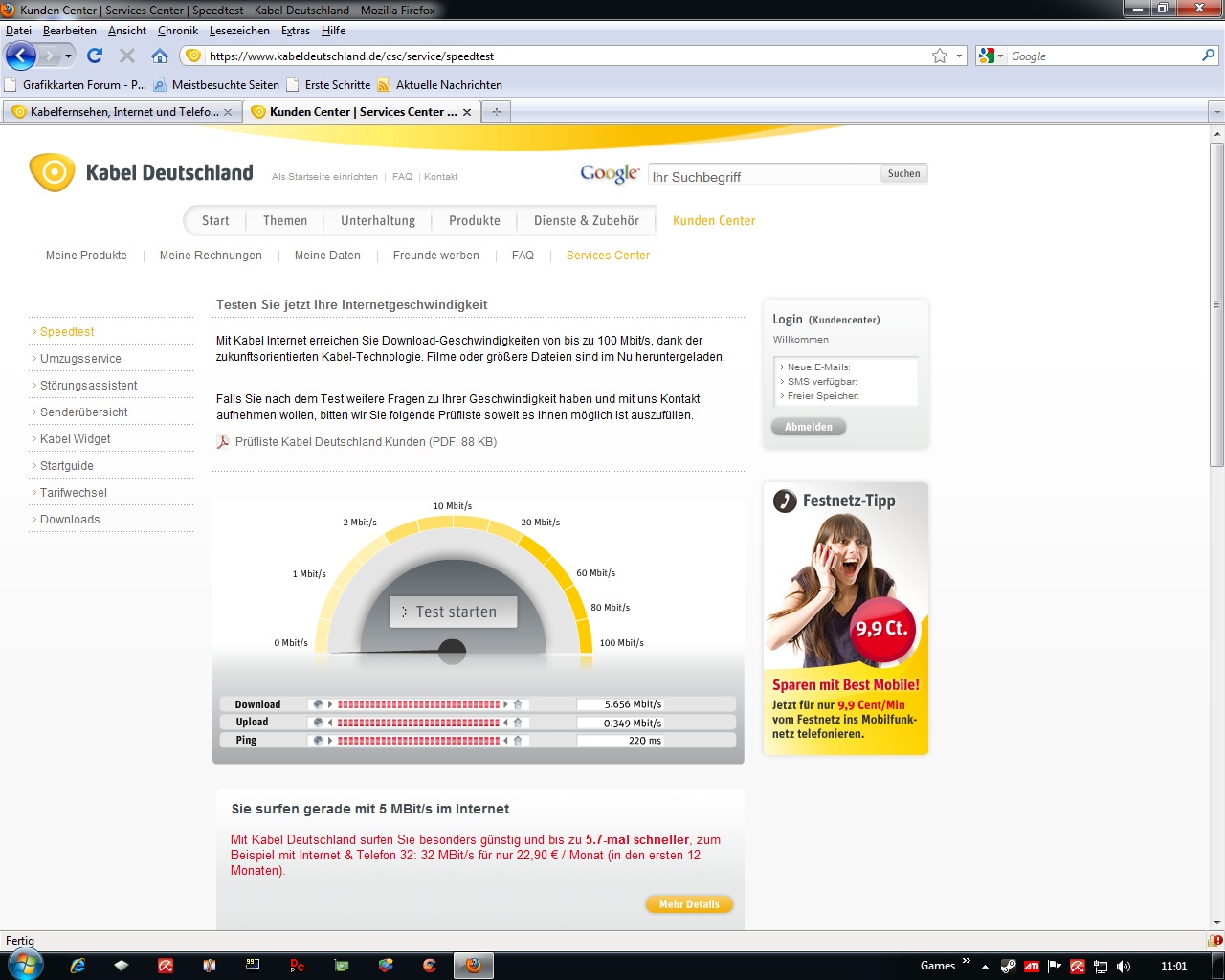The height and width of the screenshot is (980, 1225).
Task: Open the back/forward history dropdown arrow
Action: [68, 56]
